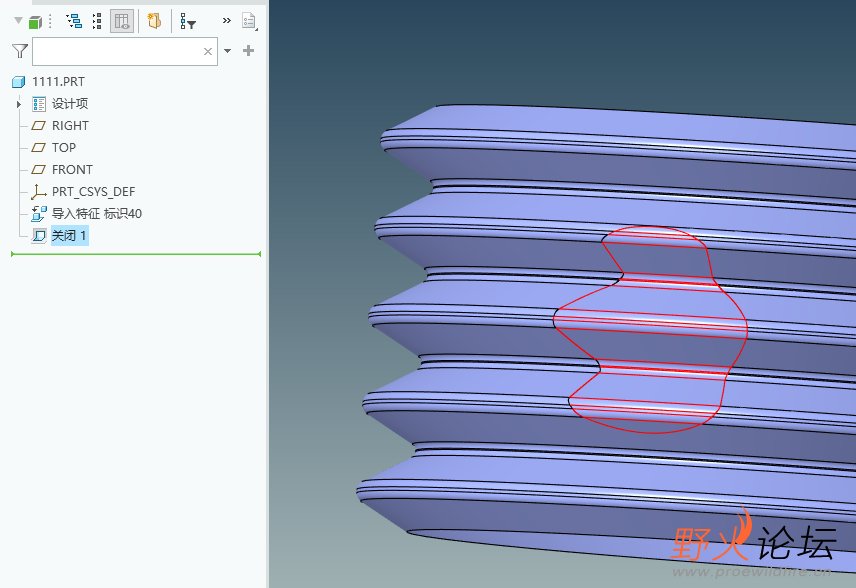Click inside the model tree search field
This screenshot has height=588, width=856.
pos(115,51)
